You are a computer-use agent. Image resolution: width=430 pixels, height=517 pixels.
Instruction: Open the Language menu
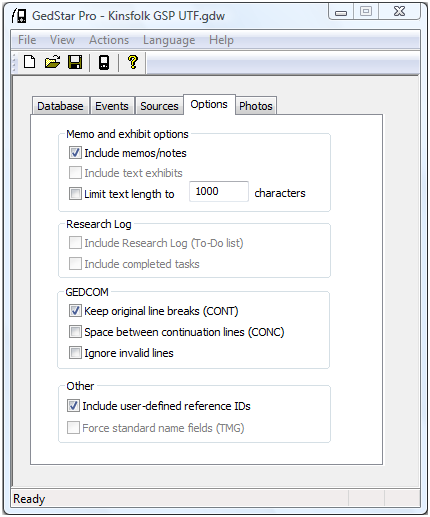pos(169,40)
